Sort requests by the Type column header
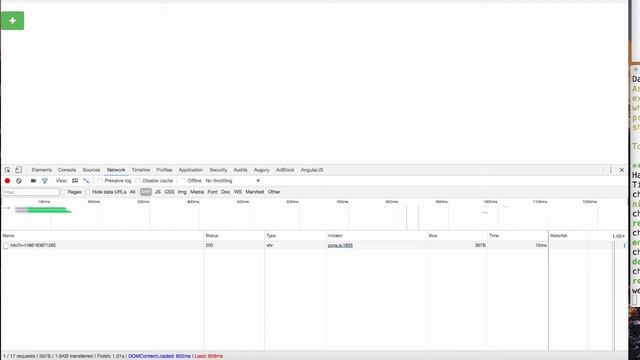Screen dimensions: 640x360 click(x=295, y=236)
